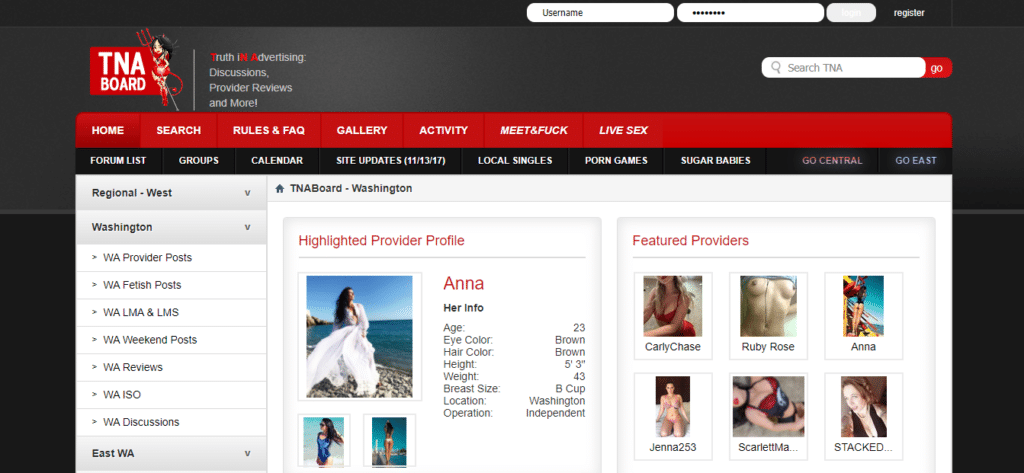Open the SEARCH tab
This screenshot has height=473, width=1024.
pos(178,130)
